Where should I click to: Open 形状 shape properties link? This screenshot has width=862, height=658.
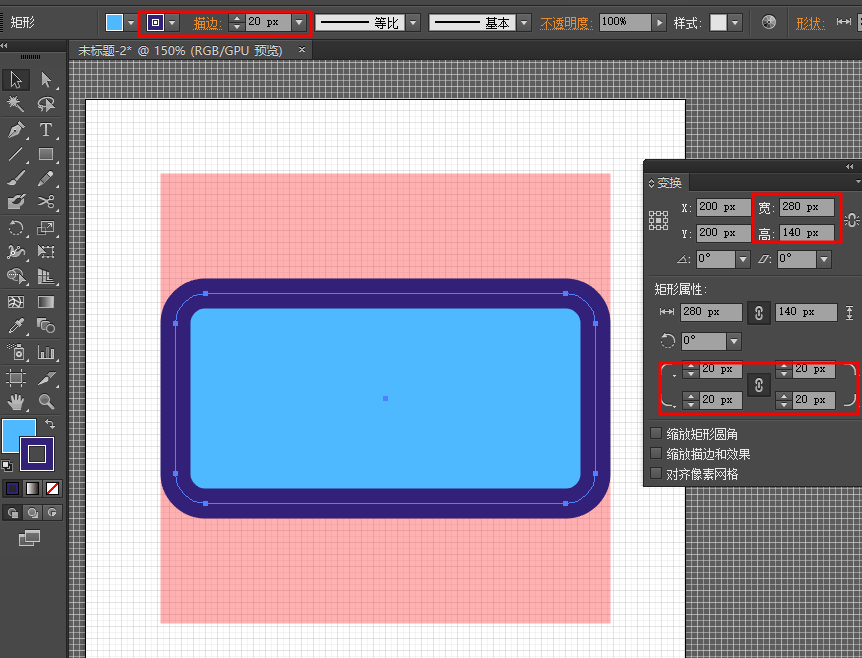[810, 23]
